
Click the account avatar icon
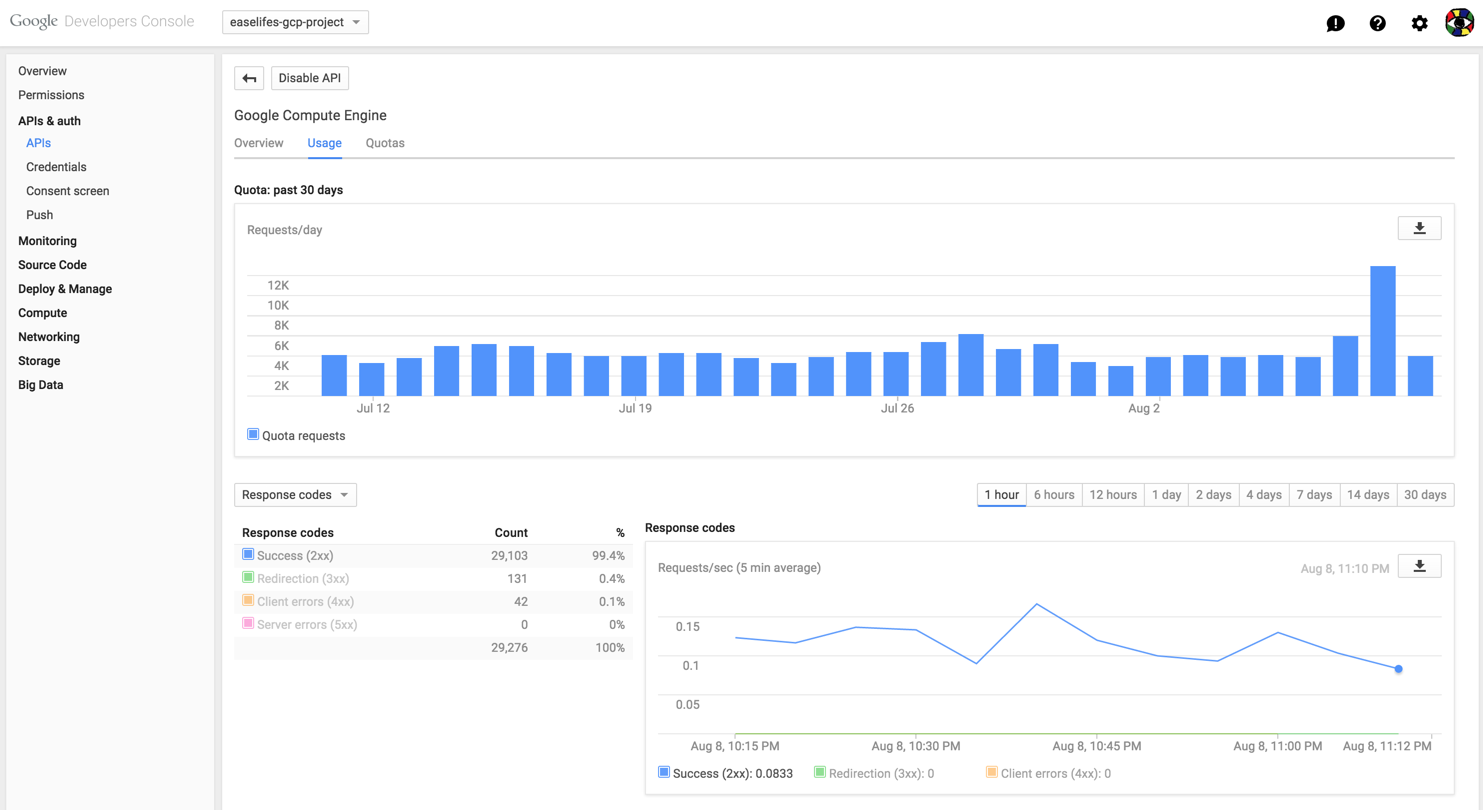click(x=1459, y=22)
